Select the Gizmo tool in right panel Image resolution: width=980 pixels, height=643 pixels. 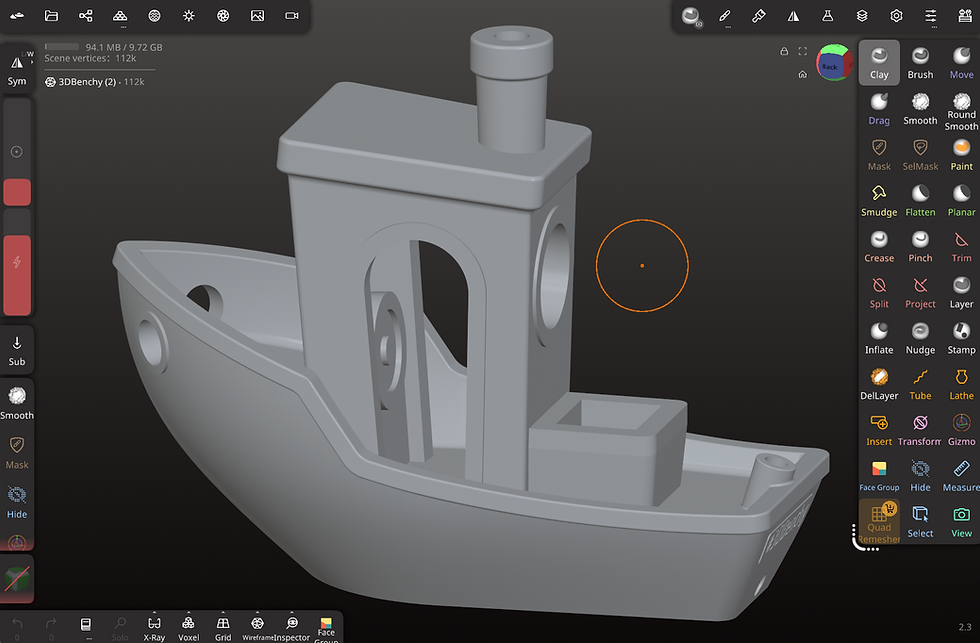[x=961, y=430]
